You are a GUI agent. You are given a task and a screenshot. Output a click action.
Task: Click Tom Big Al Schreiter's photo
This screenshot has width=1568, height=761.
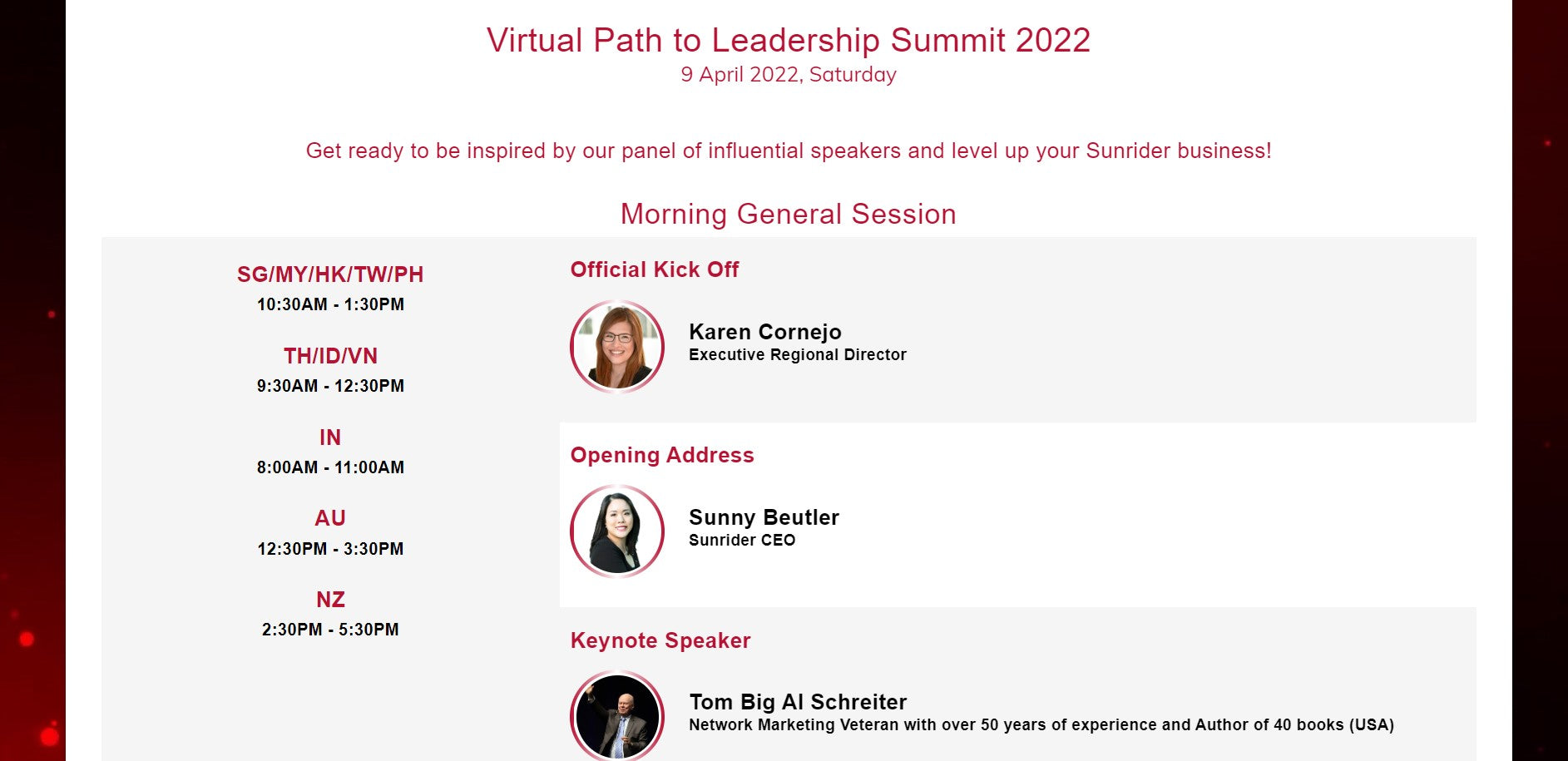(617, 715)
